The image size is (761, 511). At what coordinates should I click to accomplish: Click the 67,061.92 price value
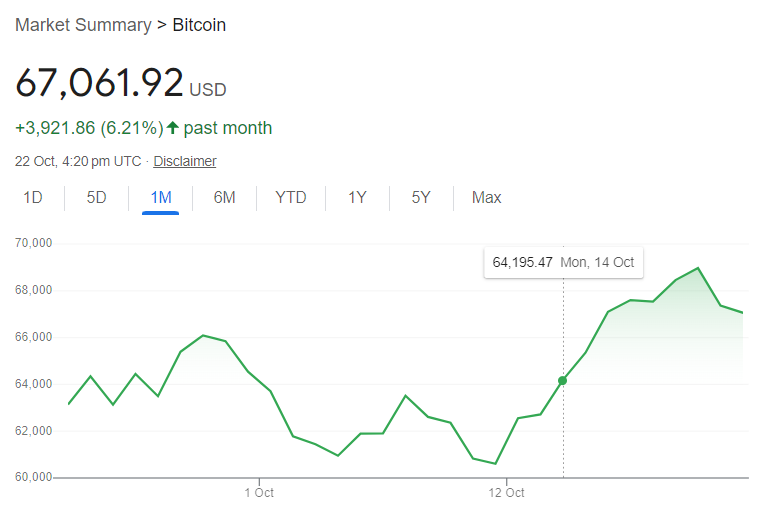[99, 83]
